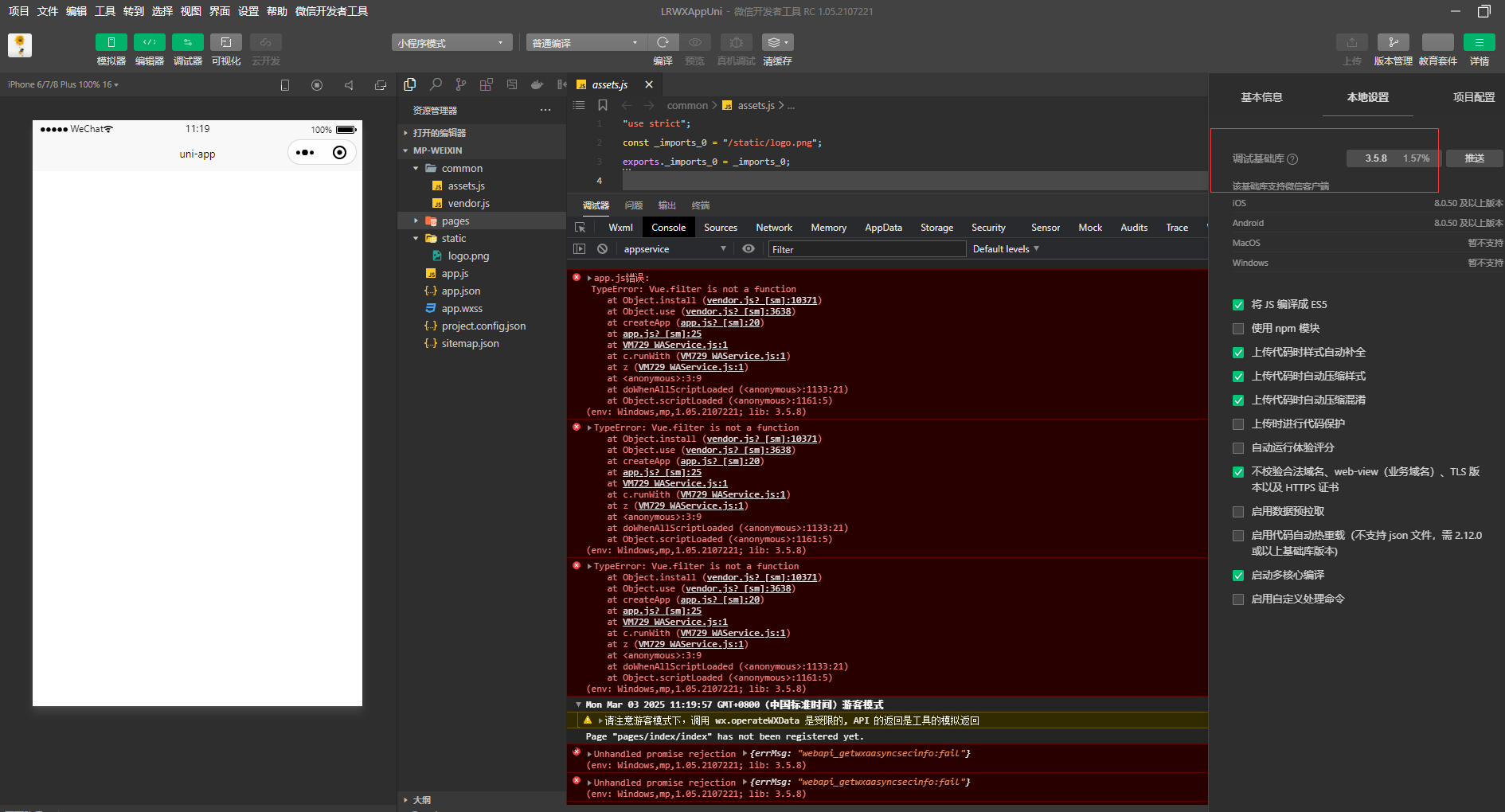Click the help icon next to 调试基础库
Viewport: 1505px width, 812px height.
(1292, 159)
